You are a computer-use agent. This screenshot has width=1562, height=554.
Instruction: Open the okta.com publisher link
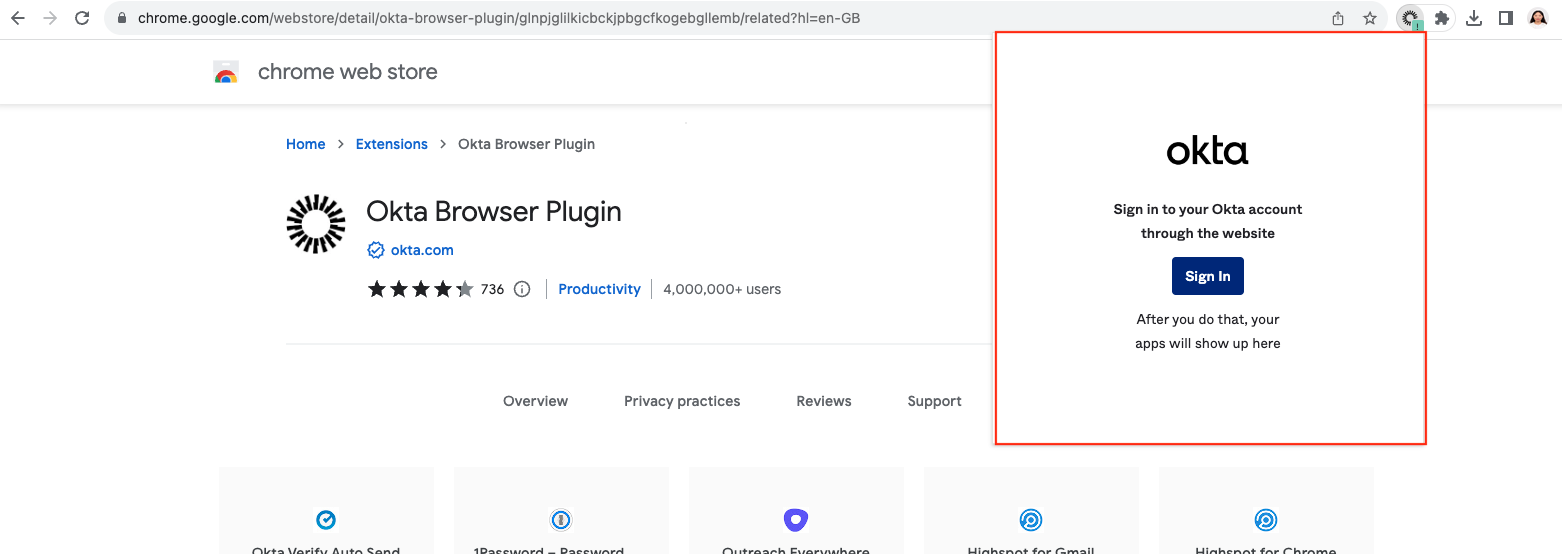click(x=421, y=250)
